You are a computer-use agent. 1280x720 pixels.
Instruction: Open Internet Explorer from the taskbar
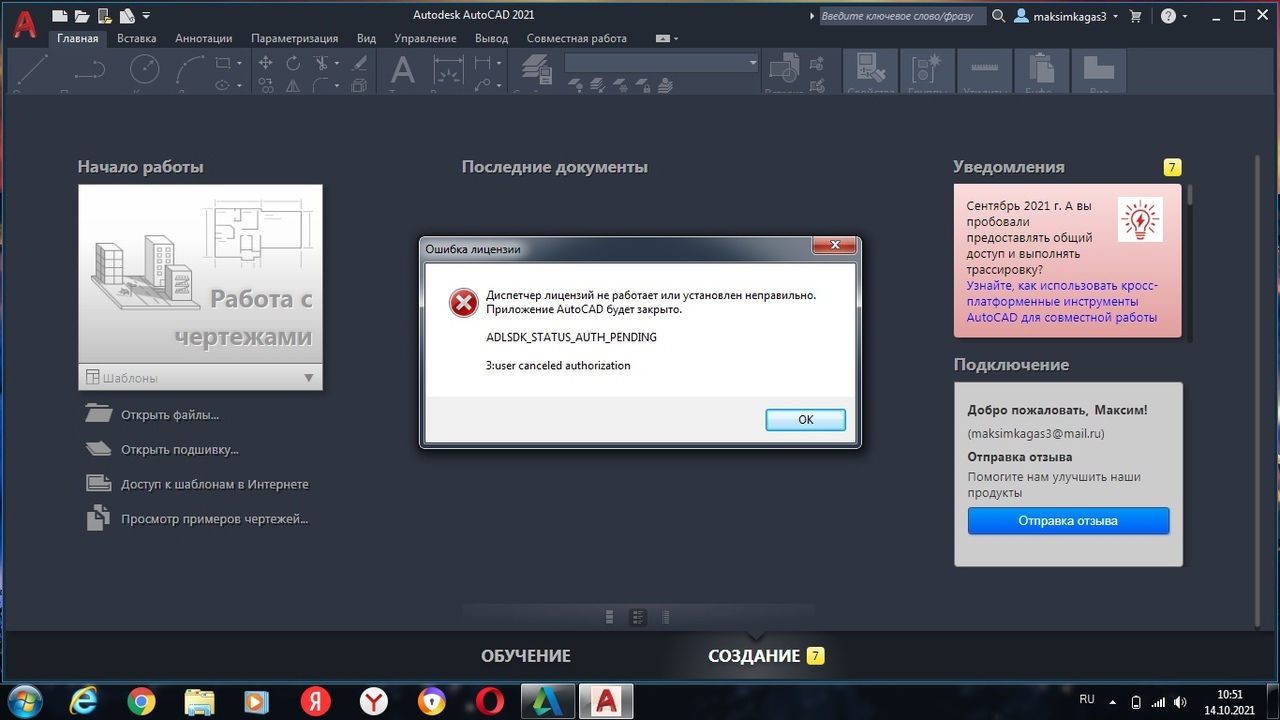[x=83, y=701]
